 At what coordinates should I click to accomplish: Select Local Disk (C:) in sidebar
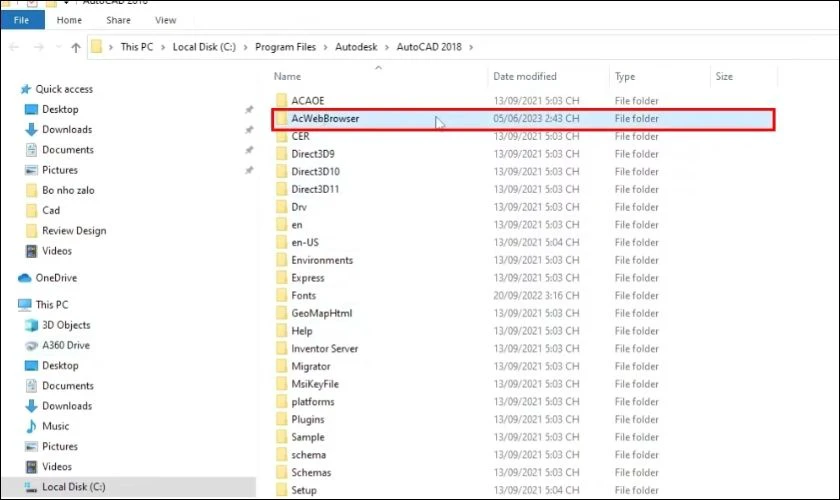(x=75, y=487)
